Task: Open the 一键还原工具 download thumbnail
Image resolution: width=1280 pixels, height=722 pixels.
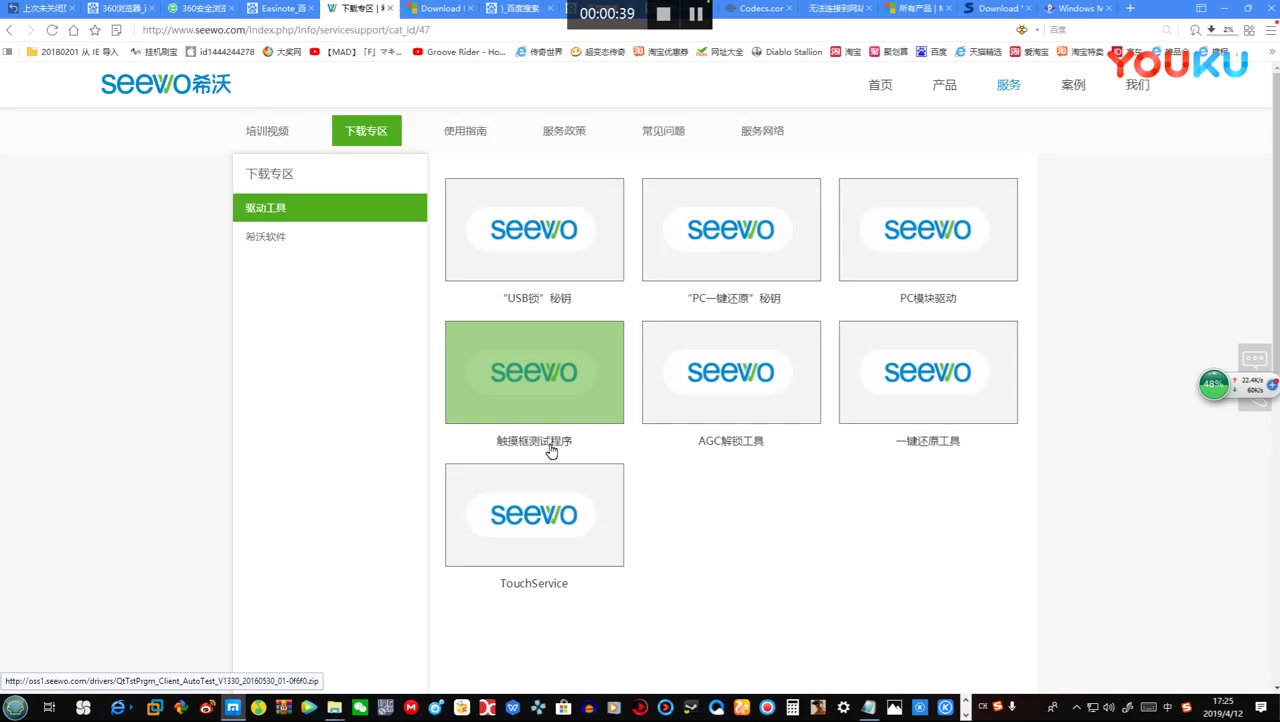Action: pos(928,372)
